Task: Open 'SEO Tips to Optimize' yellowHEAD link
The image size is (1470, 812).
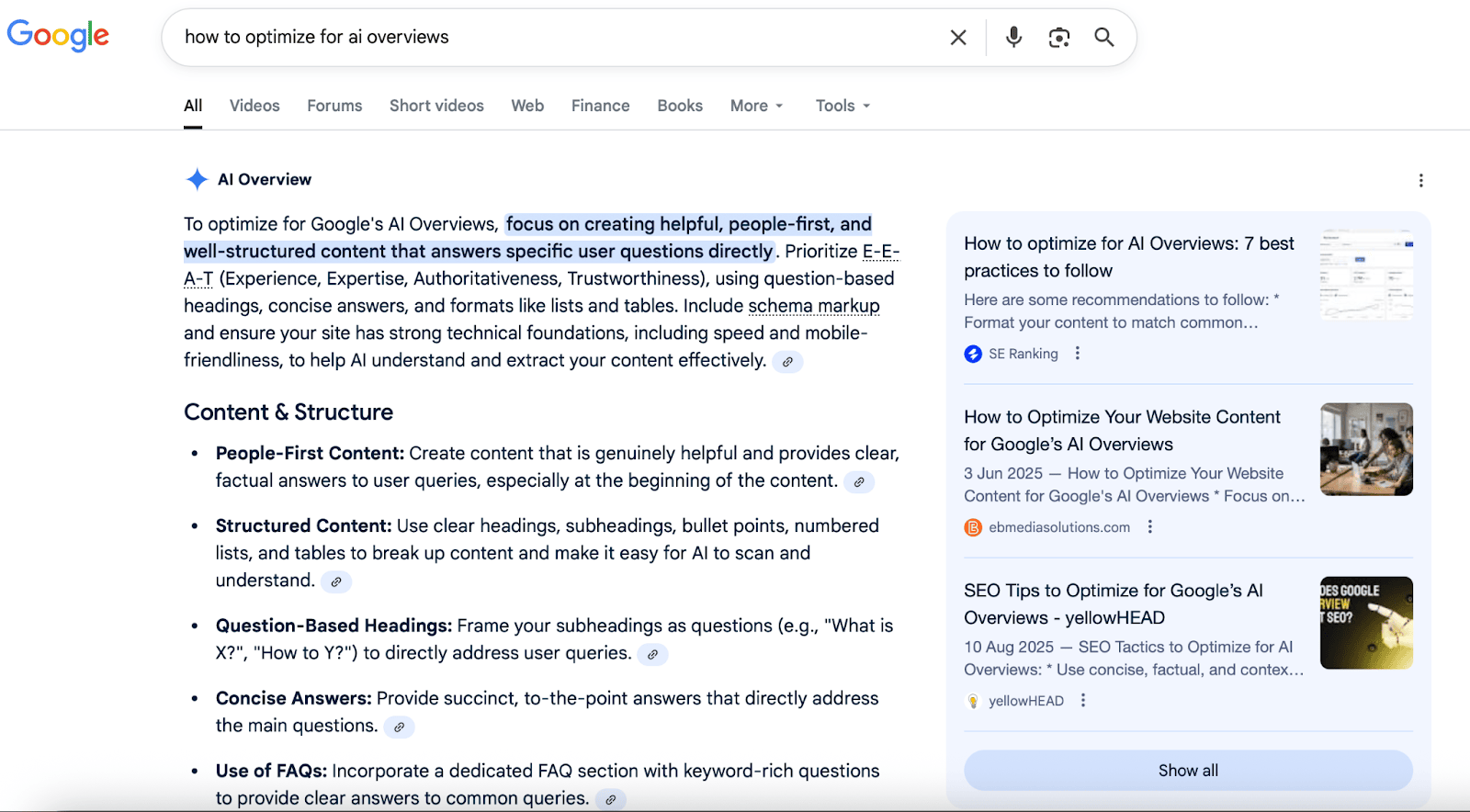Action: 1114,604
